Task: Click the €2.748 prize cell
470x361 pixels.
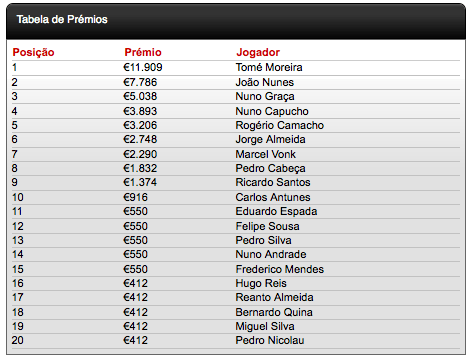Action: click(x=140, y=139)
